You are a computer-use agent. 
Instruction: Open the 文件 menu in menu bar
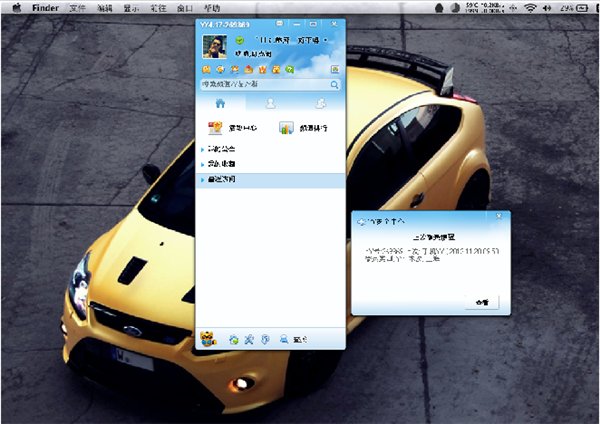pos(77,8)
